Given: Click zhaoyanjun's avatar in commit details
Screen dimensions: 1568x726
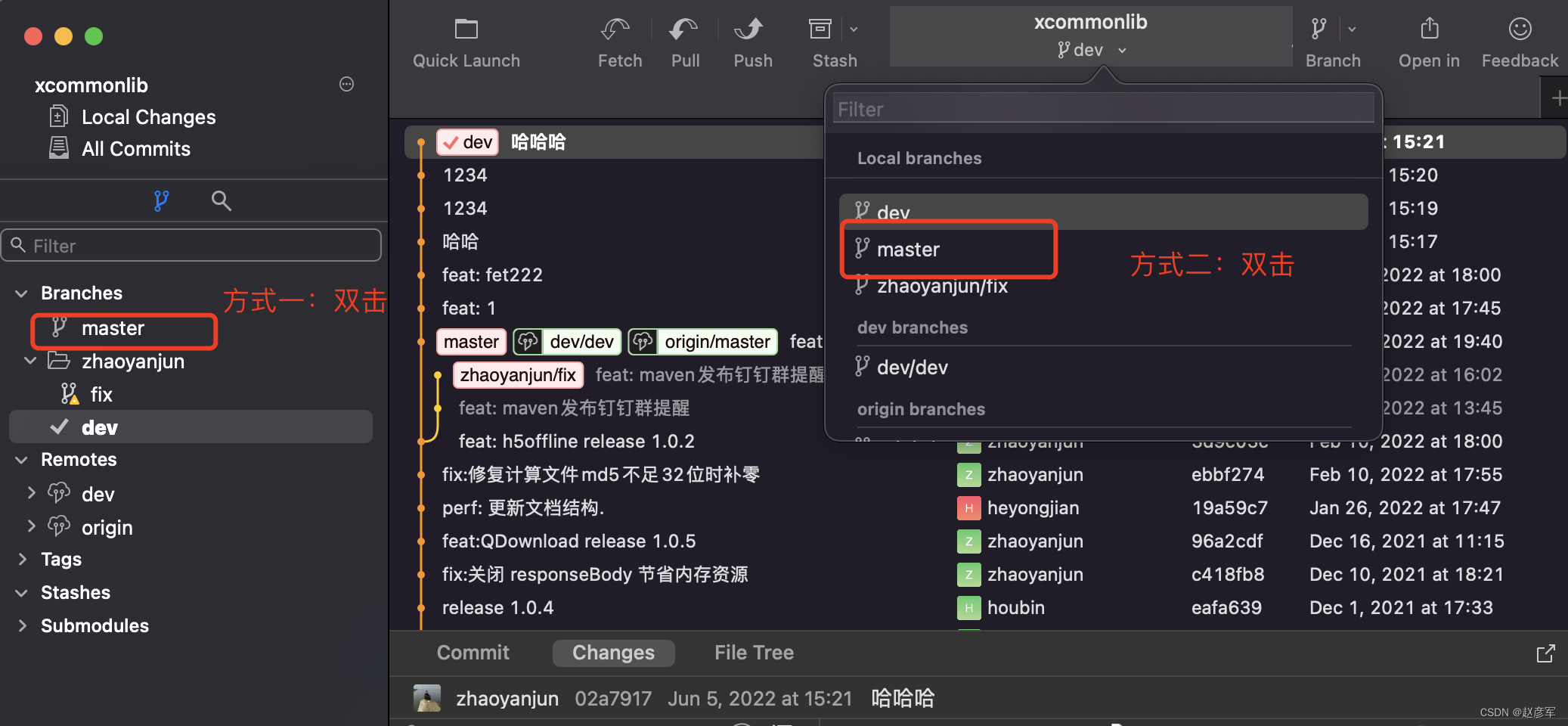Looking at the screenshot, I should tap(427, 699).
